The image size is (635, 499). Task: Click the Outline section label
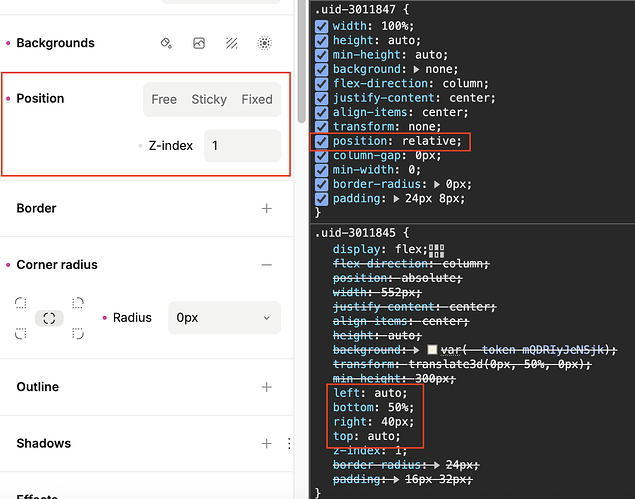point(38,387)
